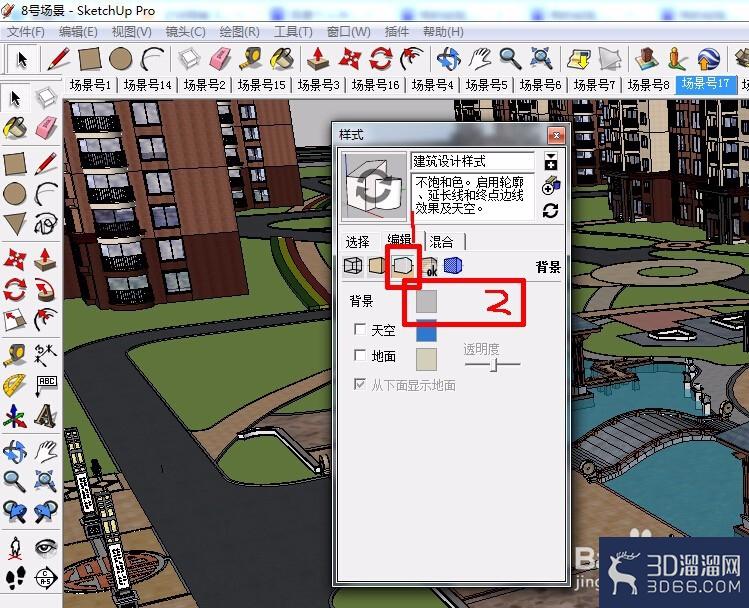Select the Axes tool in left toolbar
The height and width of the screenshot is (608, 749).
pos(15,416)
